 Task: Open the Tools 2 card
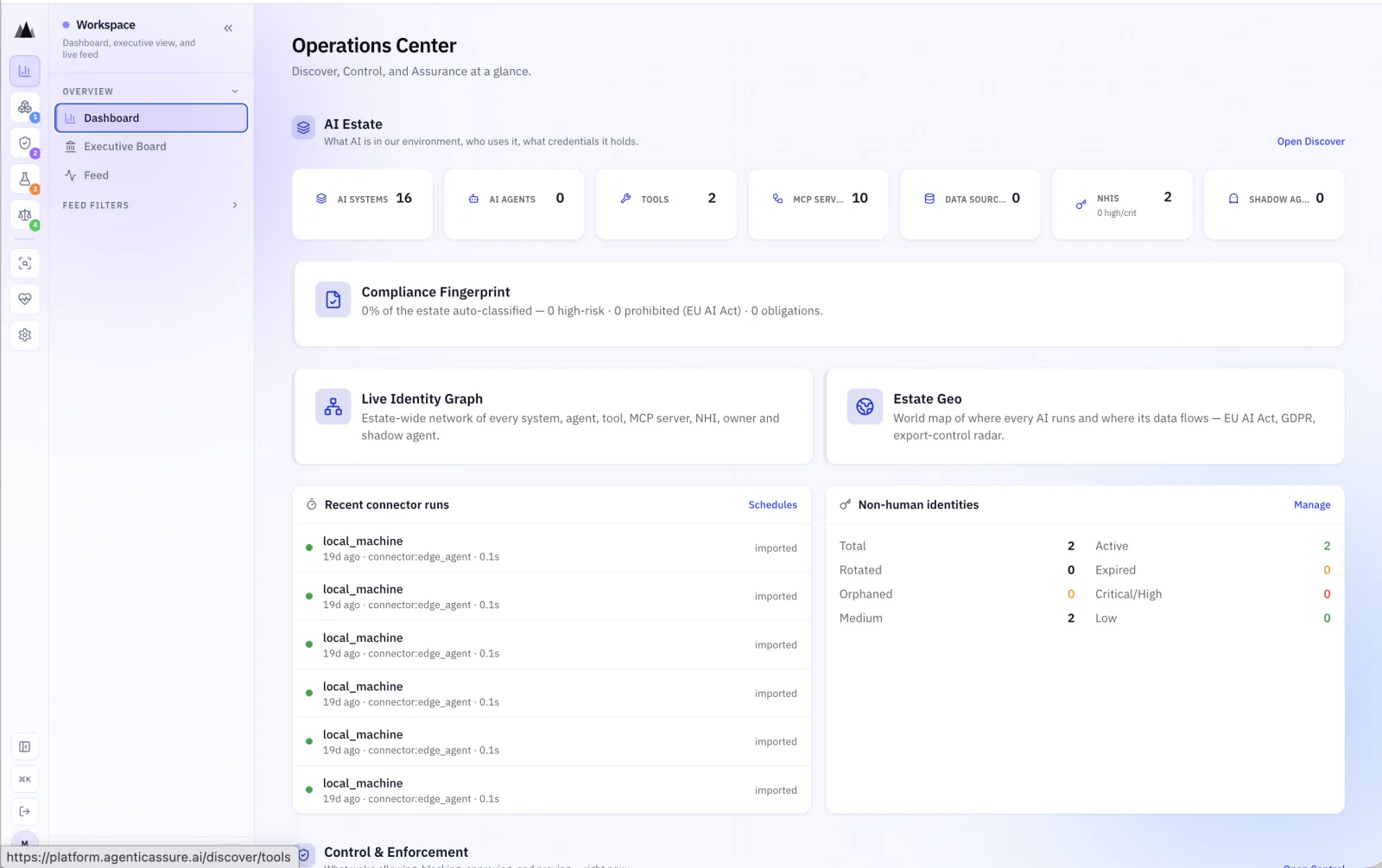[x=667, y=204]
